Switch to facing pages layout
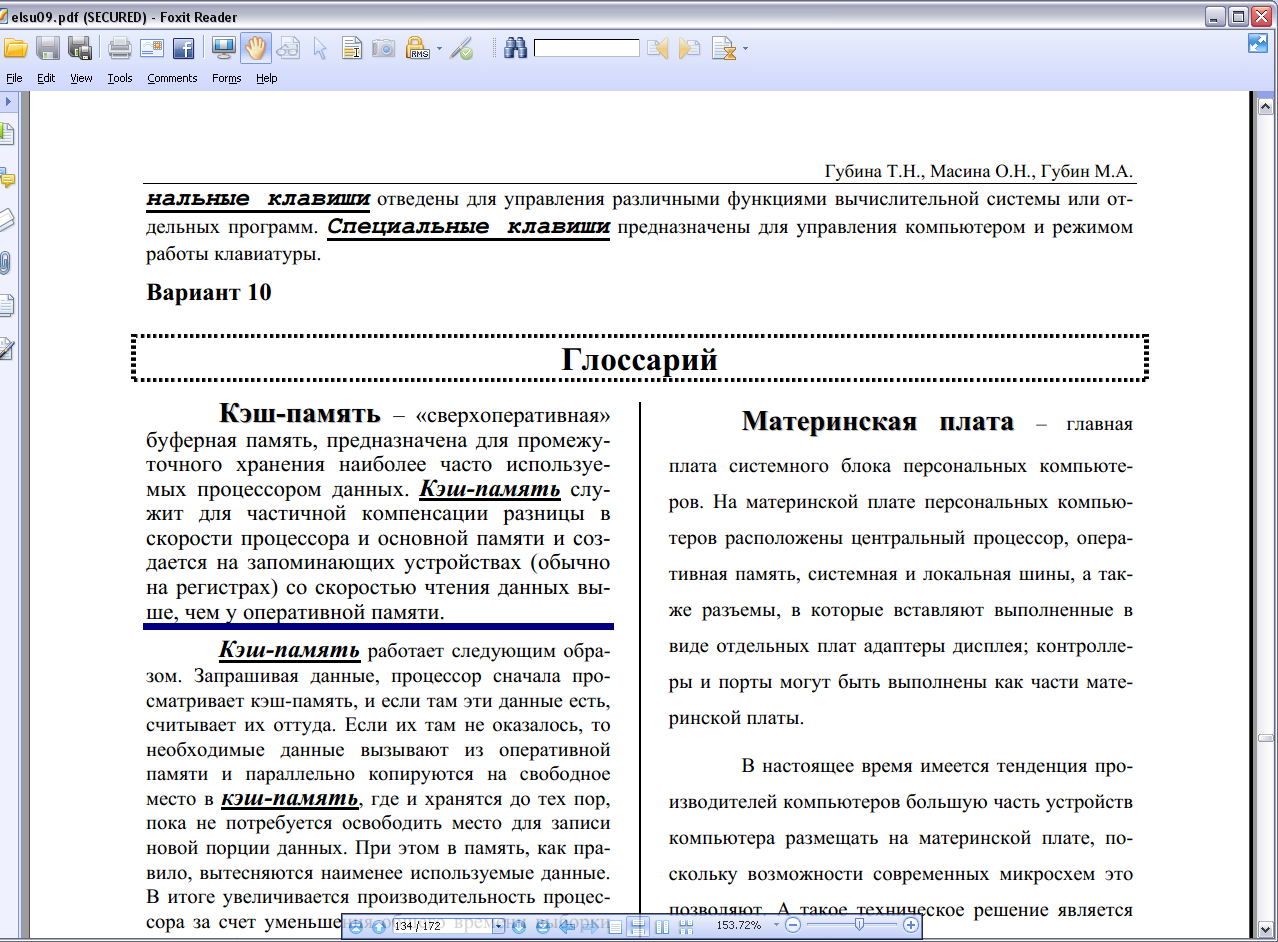Image resolution: width=1278 pixels, height=942 pixels. [x=662, y=926]
